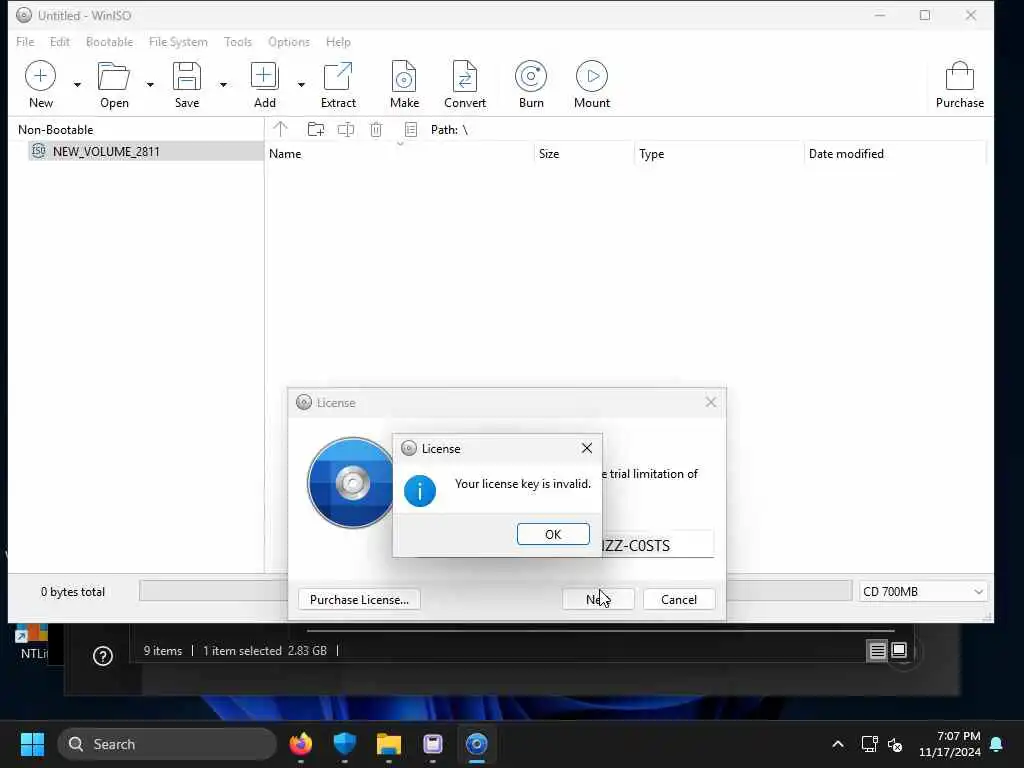Click the large icons view in Explorer window
Image resolution: width=1024 pixels, height=768 pixels.
899,650
